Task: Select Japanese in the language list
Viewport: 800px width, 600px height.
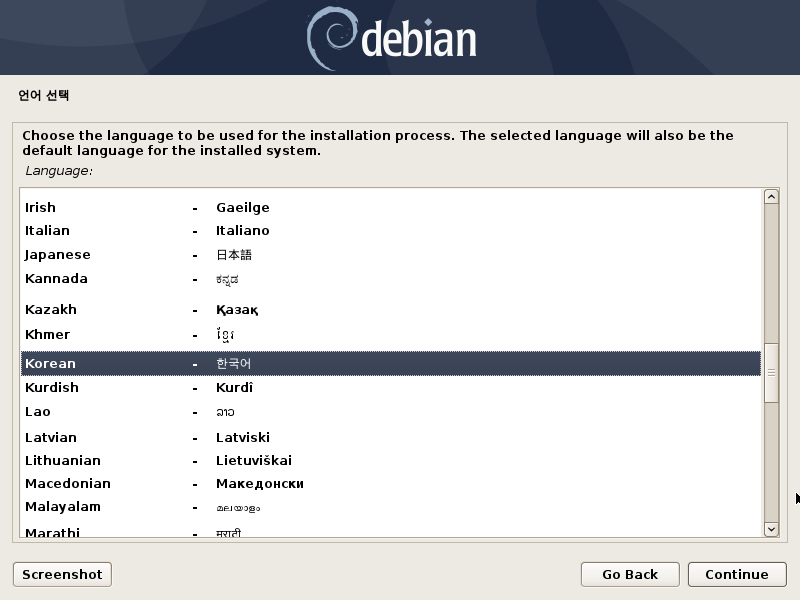Action: [x=391, y=255]
